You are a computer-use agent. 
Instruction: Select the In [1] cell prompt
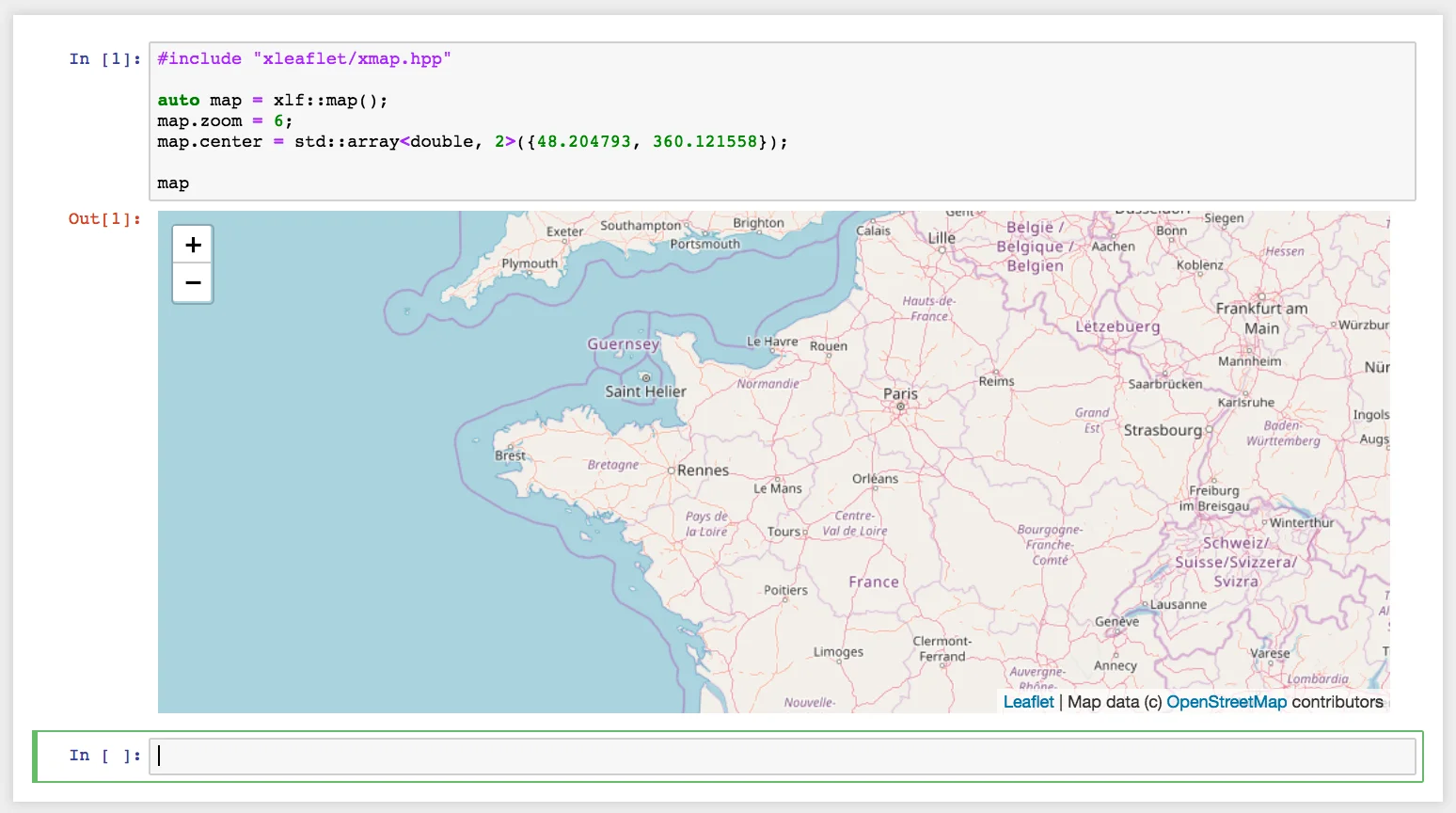(x=104, y=59)
